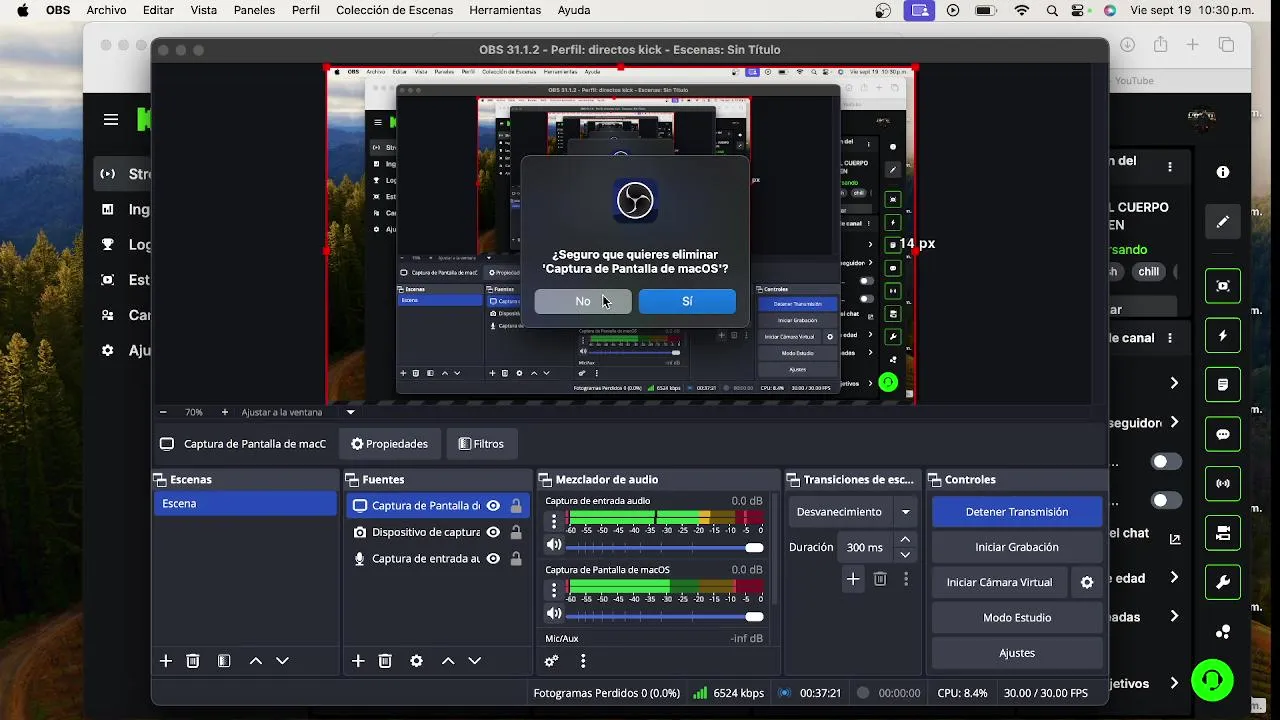Decrease transition duration with down arrow

[905, 554]
